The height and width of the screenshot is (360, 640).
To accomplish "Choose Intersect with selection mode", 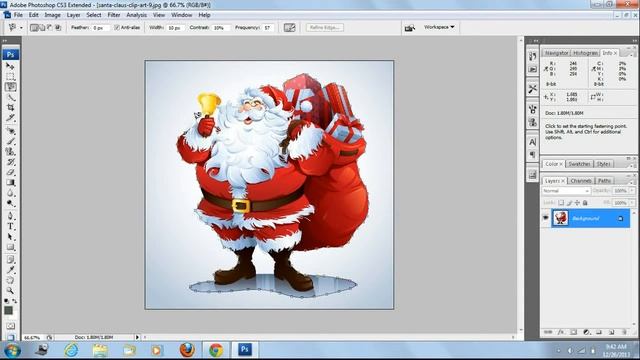I will [58, 28].
